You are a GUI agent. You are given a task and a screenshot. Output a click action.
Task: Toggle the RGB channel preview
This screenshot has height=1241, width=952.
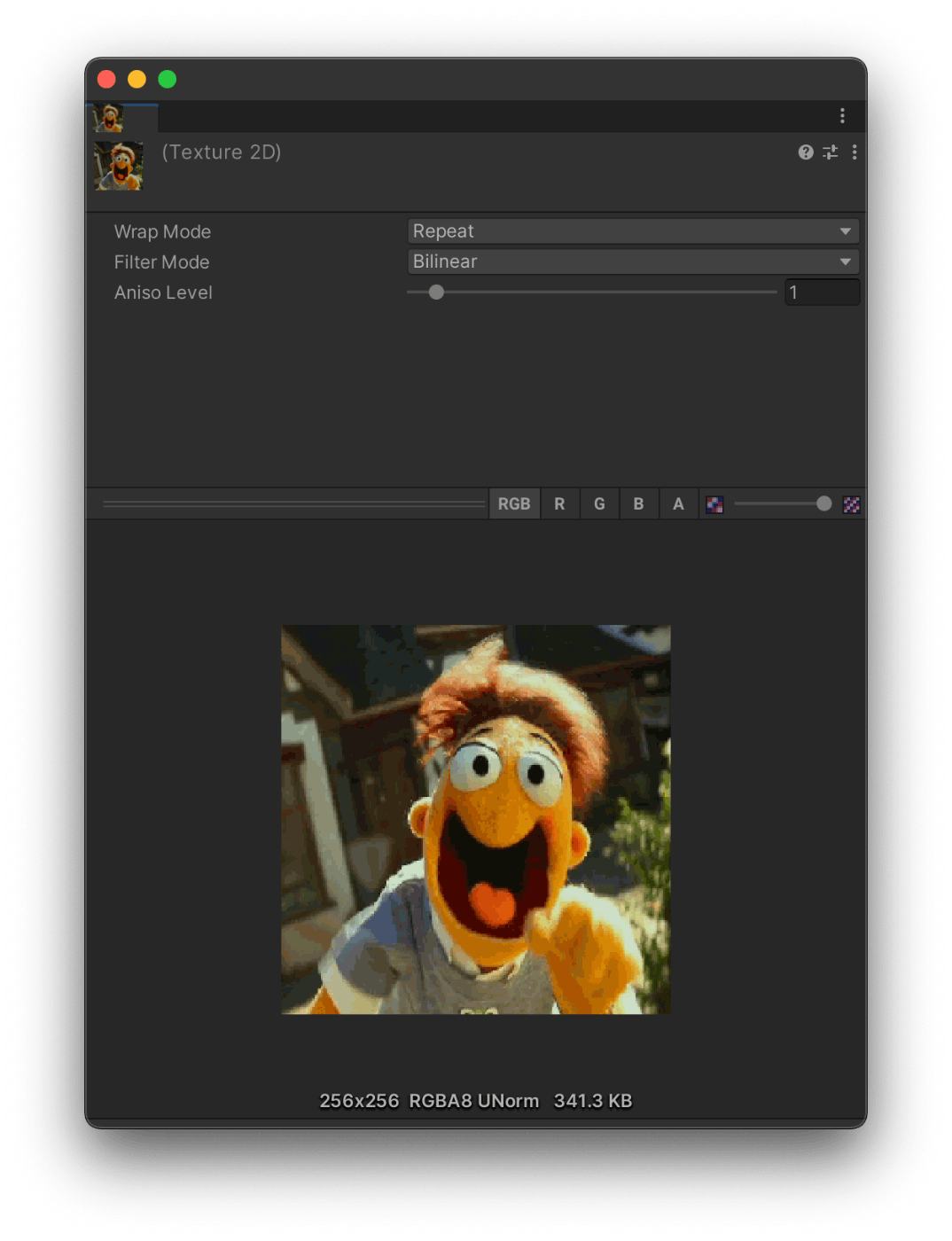(514, 504)
